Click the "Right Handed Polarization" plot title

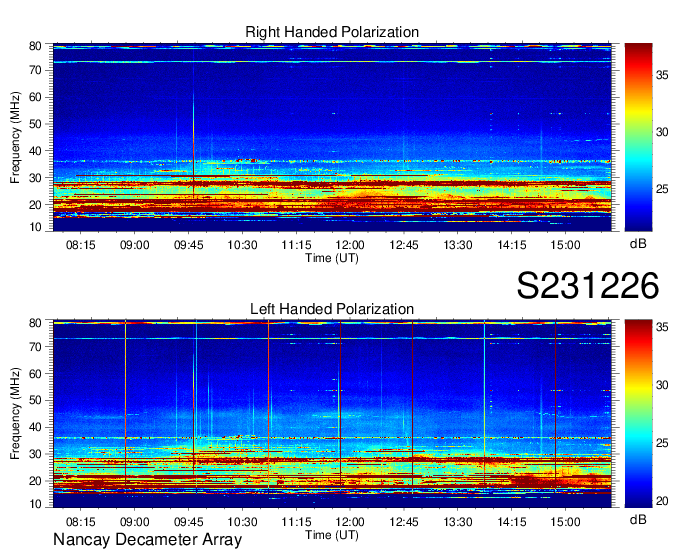[x=332, y=32]
